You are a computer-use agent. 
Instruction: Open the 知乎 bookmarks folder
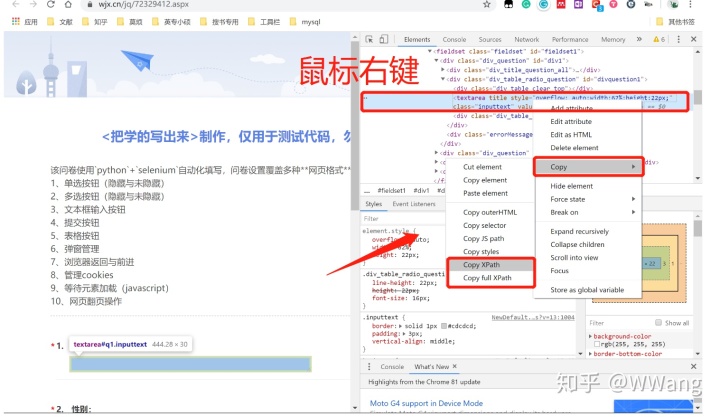95,22
